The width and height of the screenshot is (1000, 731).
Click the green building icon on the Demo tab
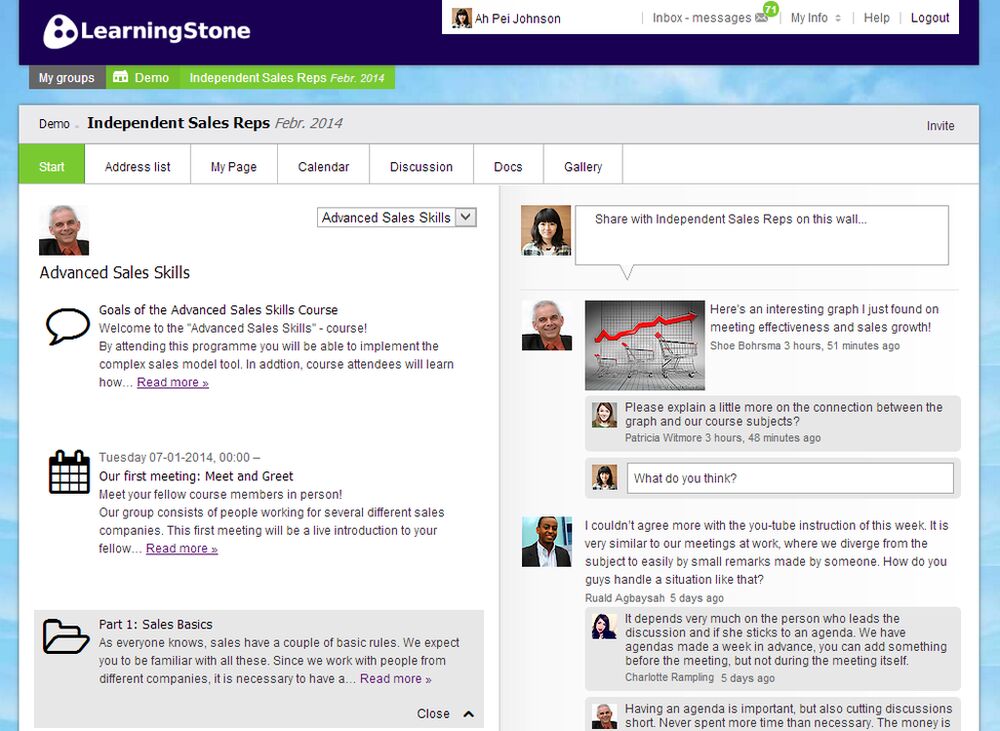121,77
